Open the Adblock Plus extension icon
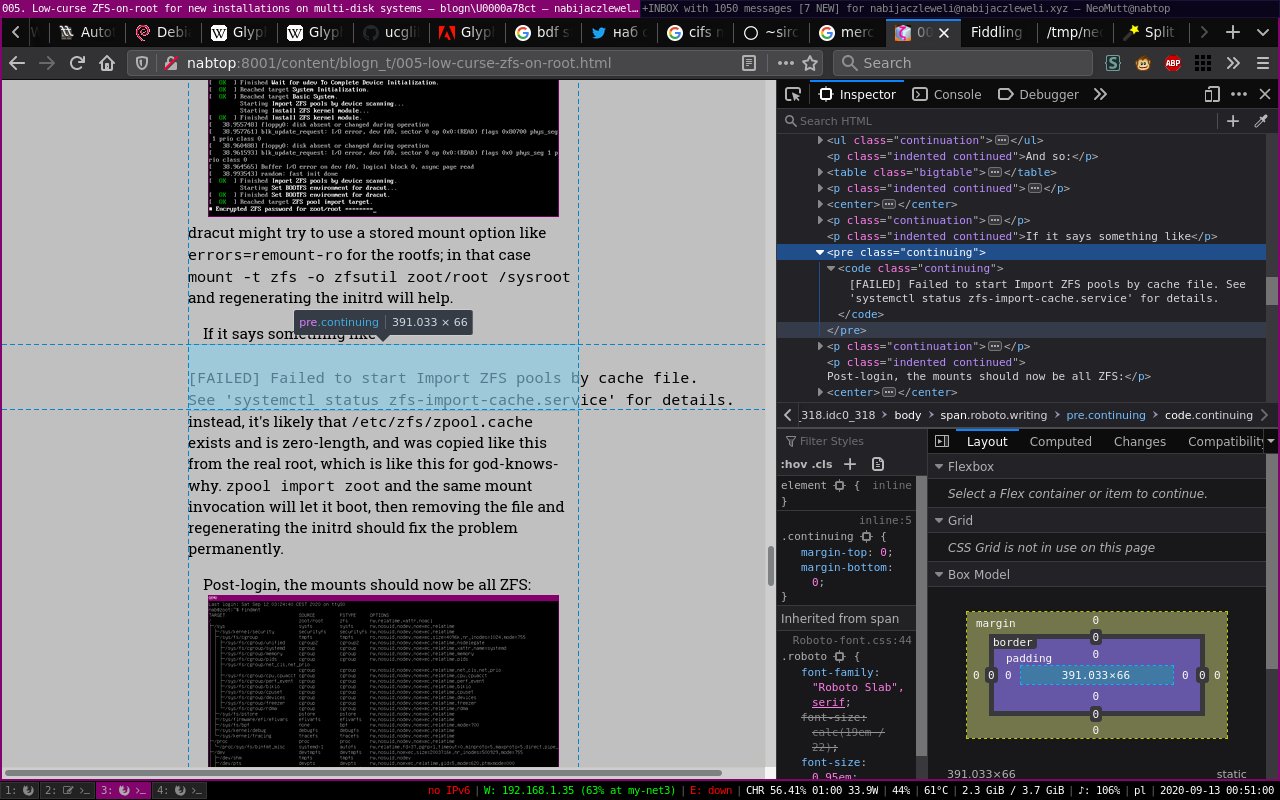The image size is (1280, 800). 1172,63
